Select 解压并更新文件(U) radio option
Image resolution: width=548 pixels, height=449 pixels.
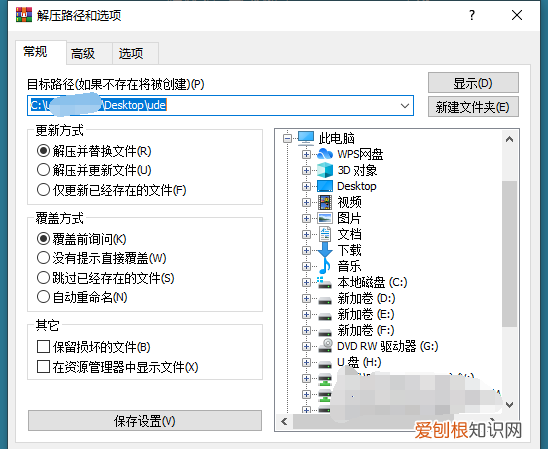point(94,171)
